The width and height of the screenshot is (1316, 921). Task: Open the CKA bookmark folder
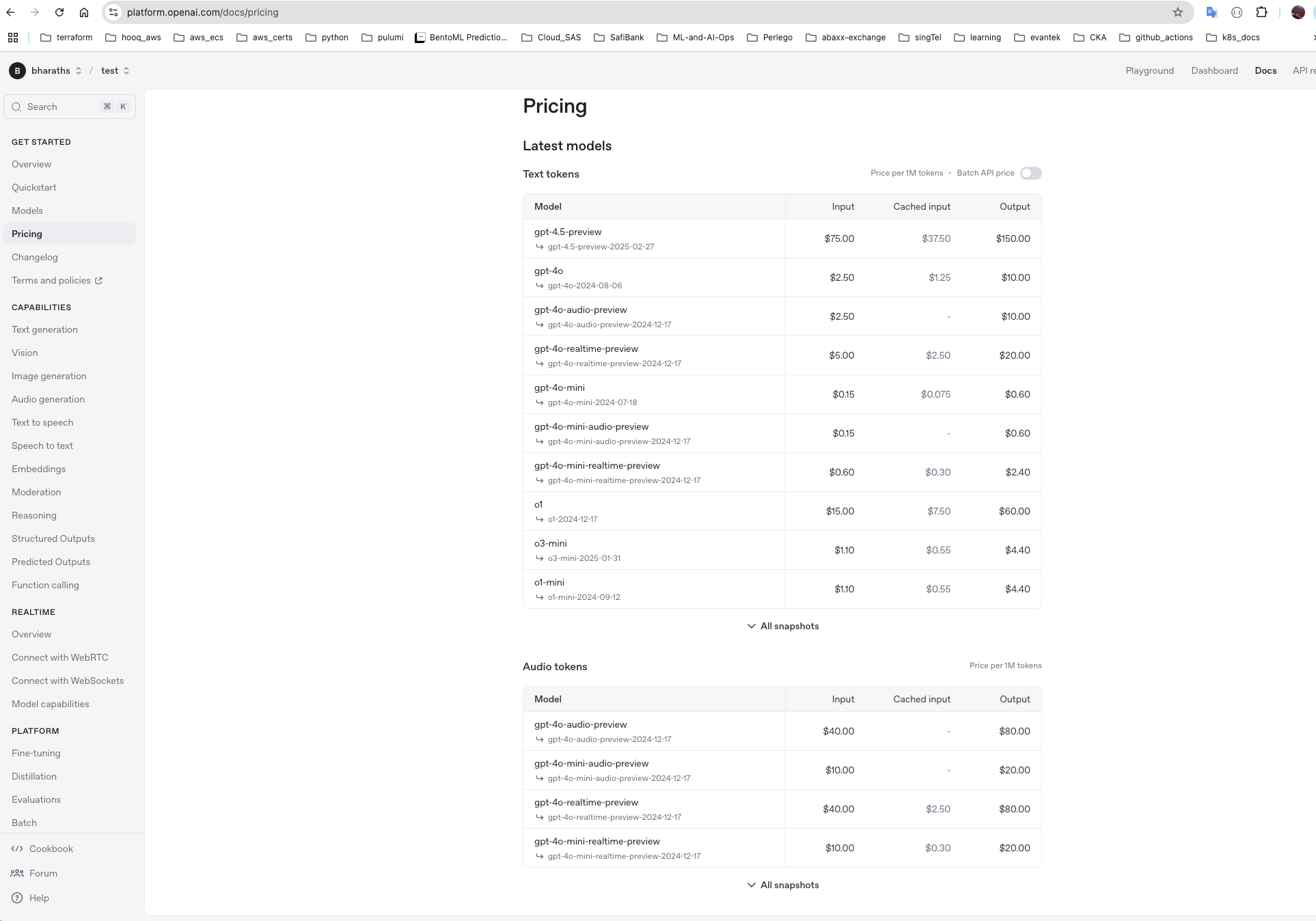[x=1090, y=38]
